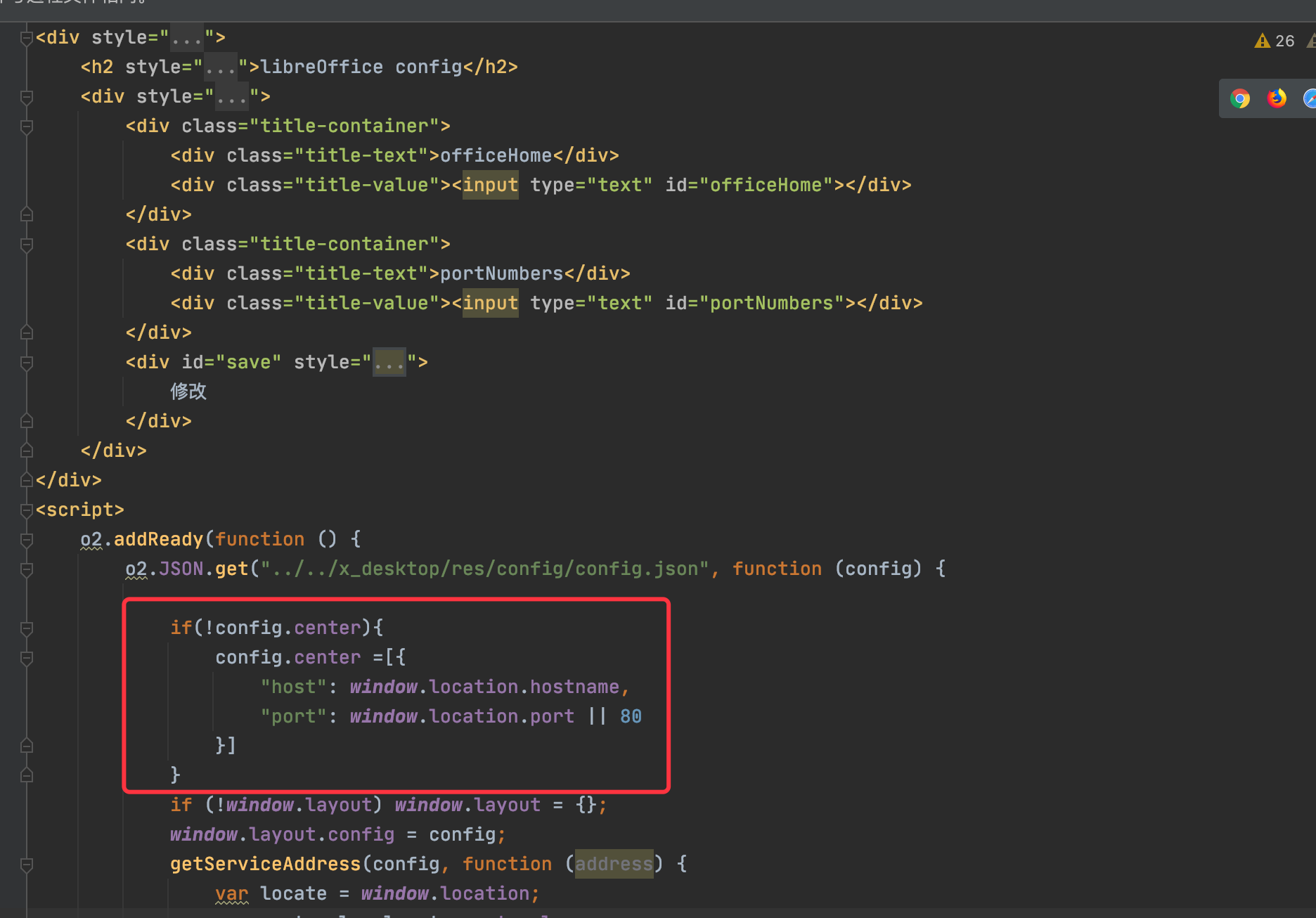Collapse the script tag block
Image resolution: width=1316 pixels, height=918 pixels.
coord(27,510)
